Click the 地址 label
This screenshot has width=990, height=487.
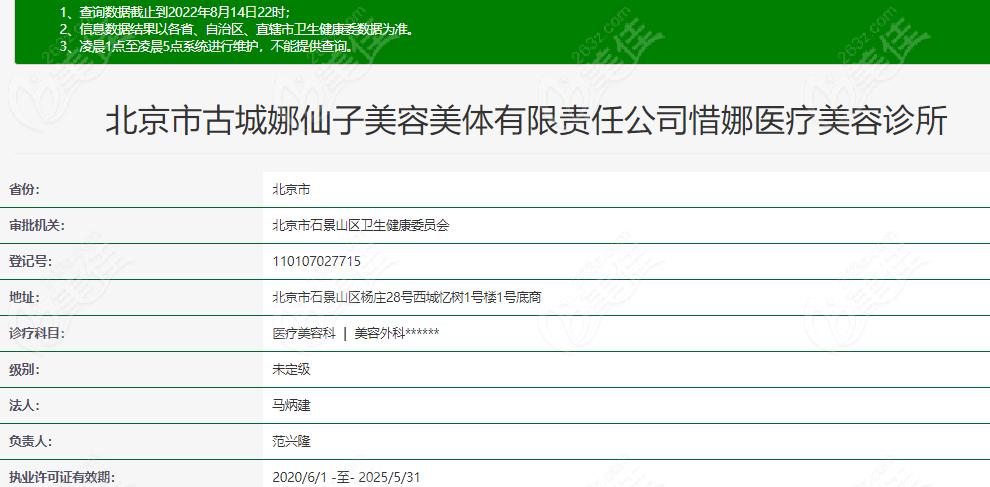click(24, 297)
